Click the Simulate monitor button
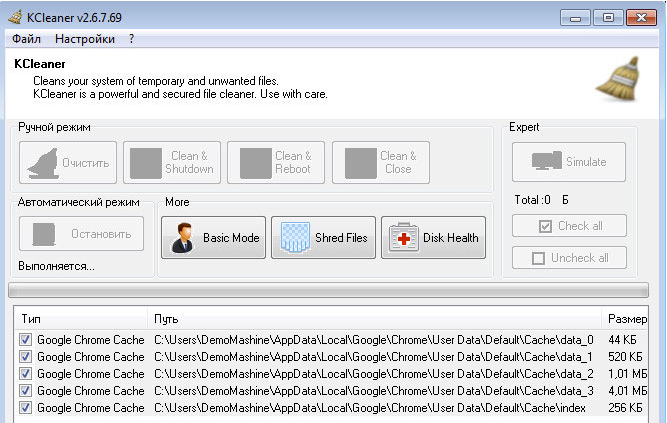667x423 pixels. pos(569,162)
